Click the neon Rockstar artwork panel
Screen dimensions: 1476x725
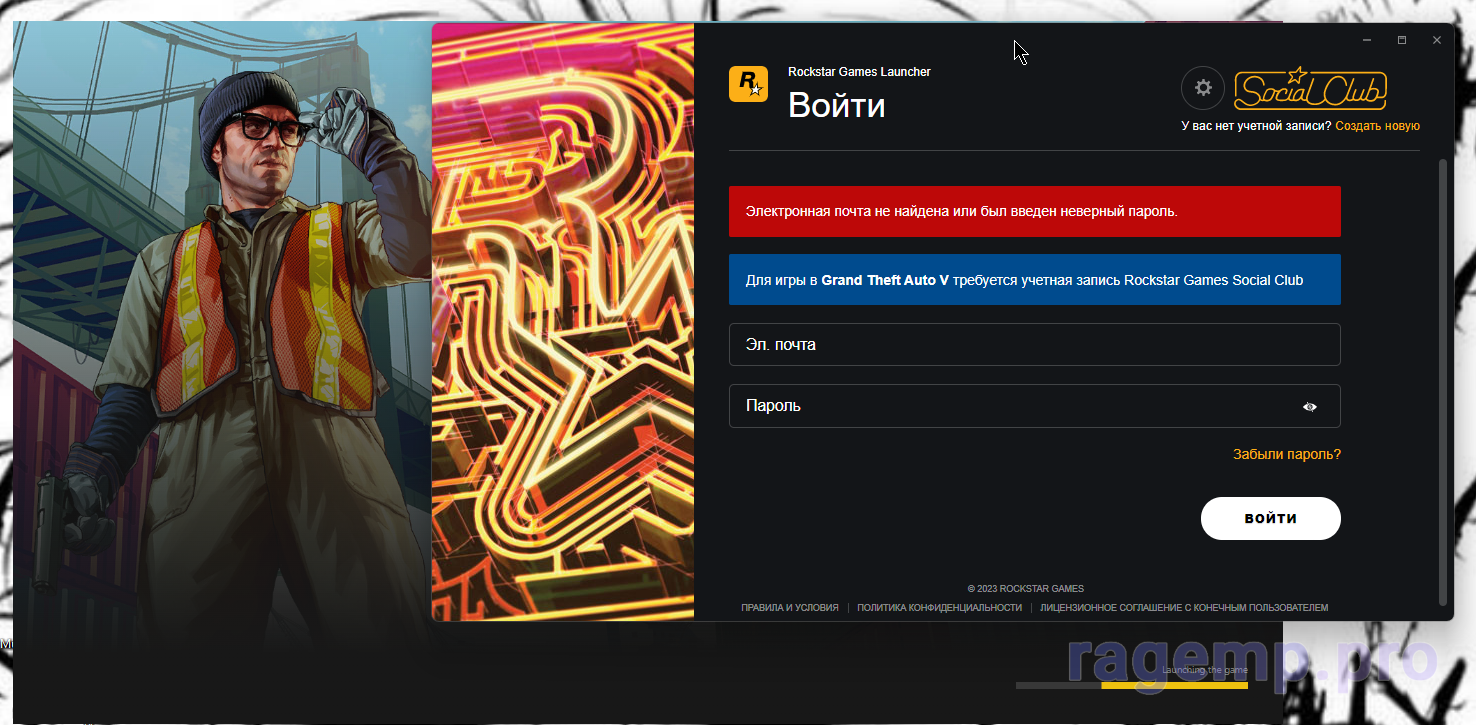[563, 322]
